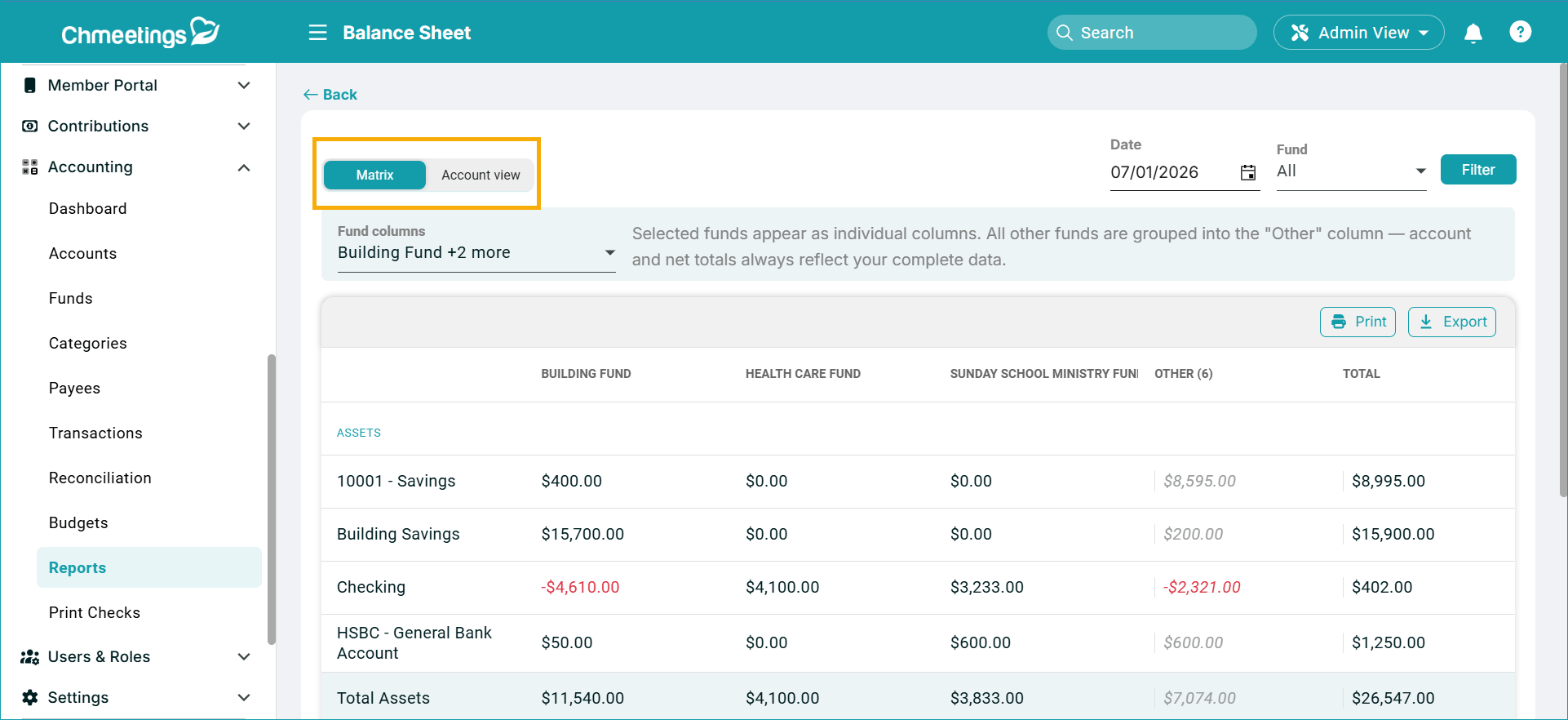Expand the Settings section
The height and width of the screenshot is (720, 1568).
pyautogui.click(x=243, y=697)
